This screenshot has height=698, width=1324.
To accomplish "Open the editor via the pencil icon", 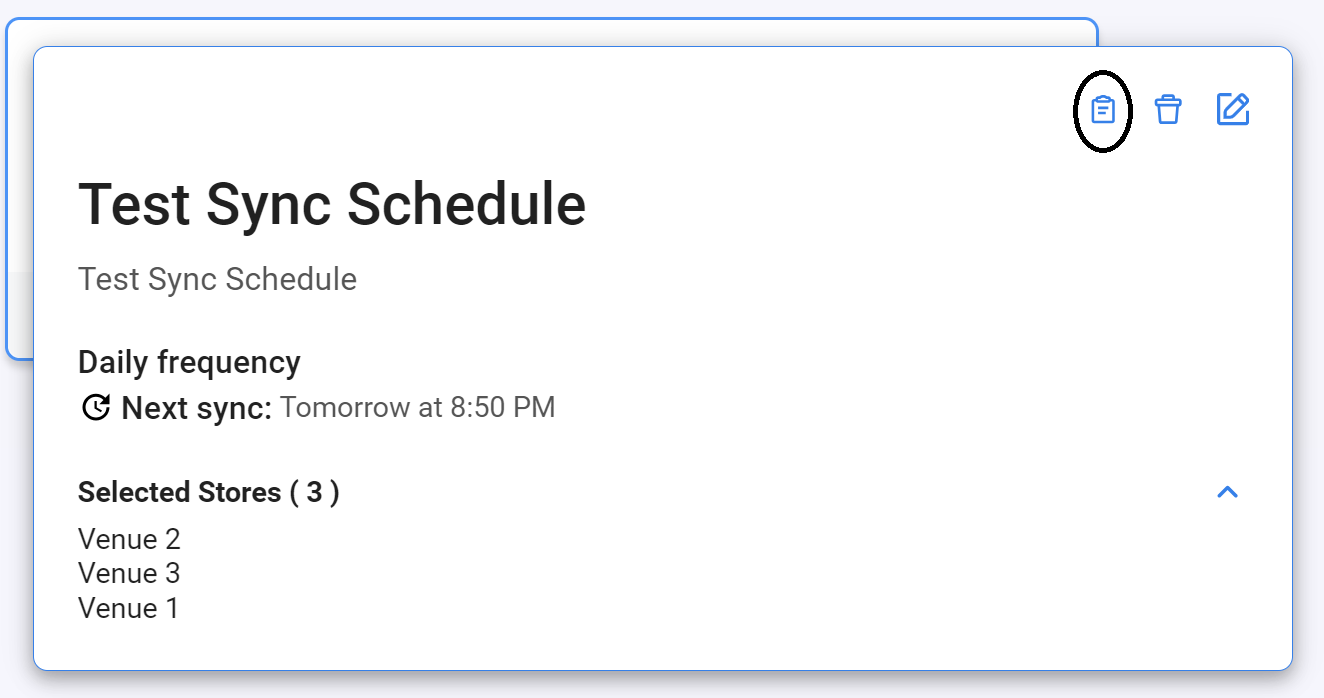I will click(1235, 109).
